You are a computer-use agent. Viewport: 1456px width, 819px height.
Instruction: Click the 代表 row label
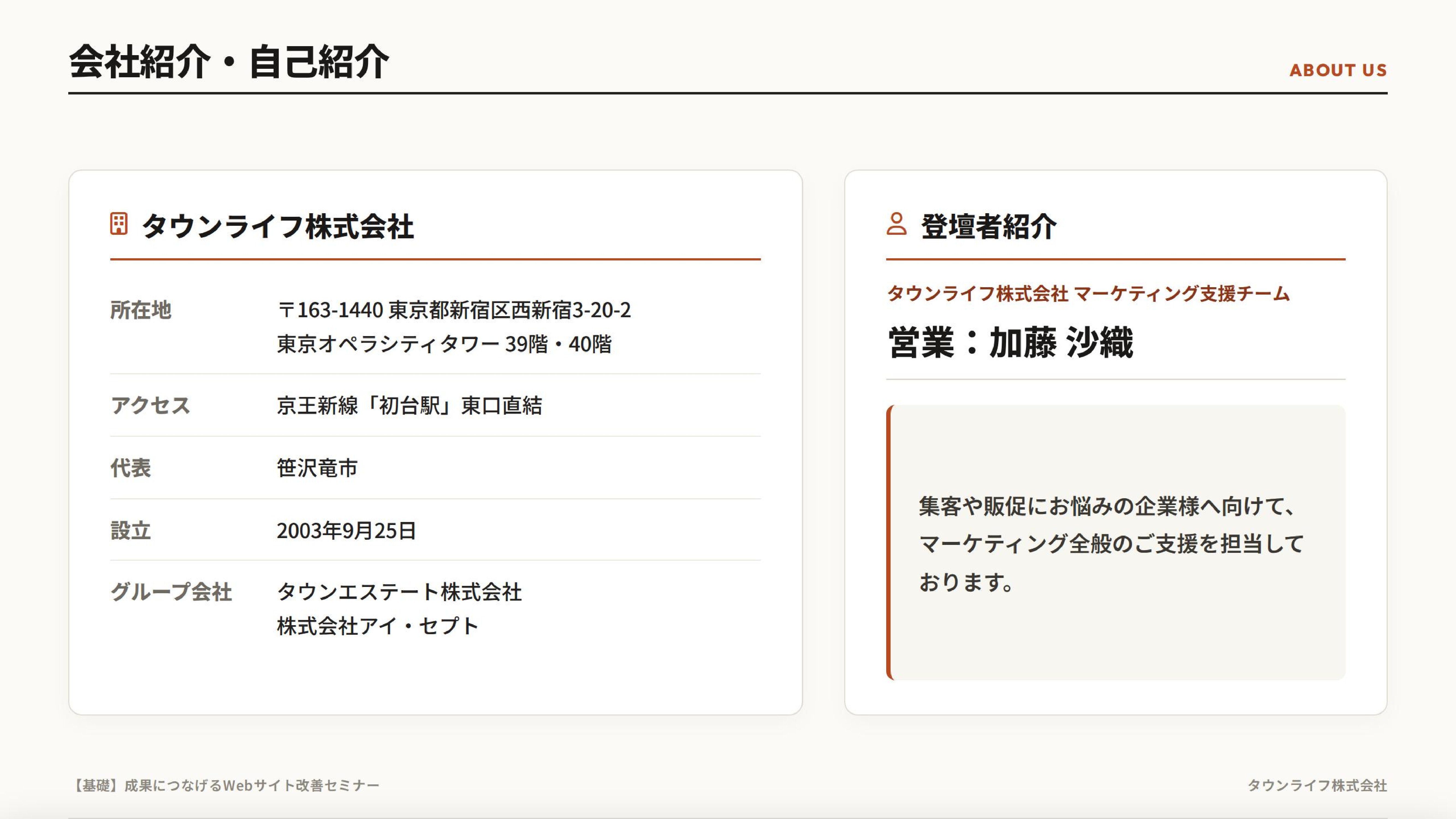pyautogui.click(x=131, y=468)
